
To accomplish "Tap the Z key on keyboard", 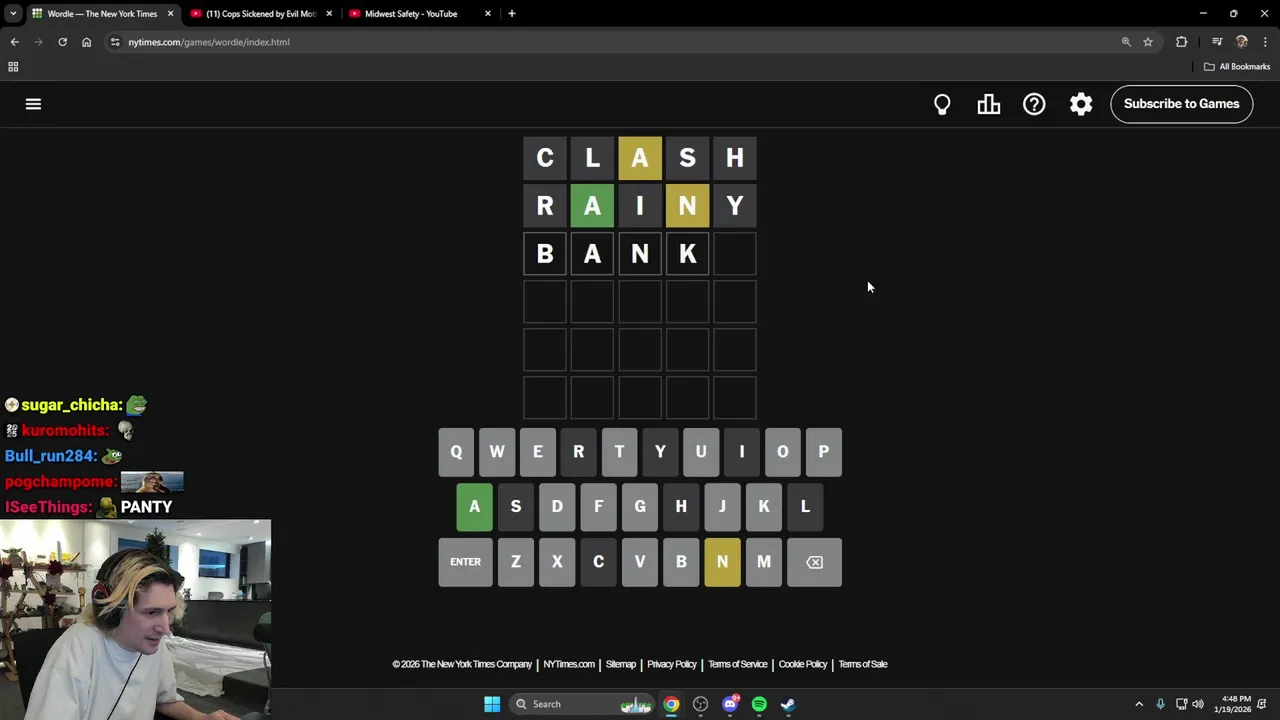I will click(x=516, y=562).
